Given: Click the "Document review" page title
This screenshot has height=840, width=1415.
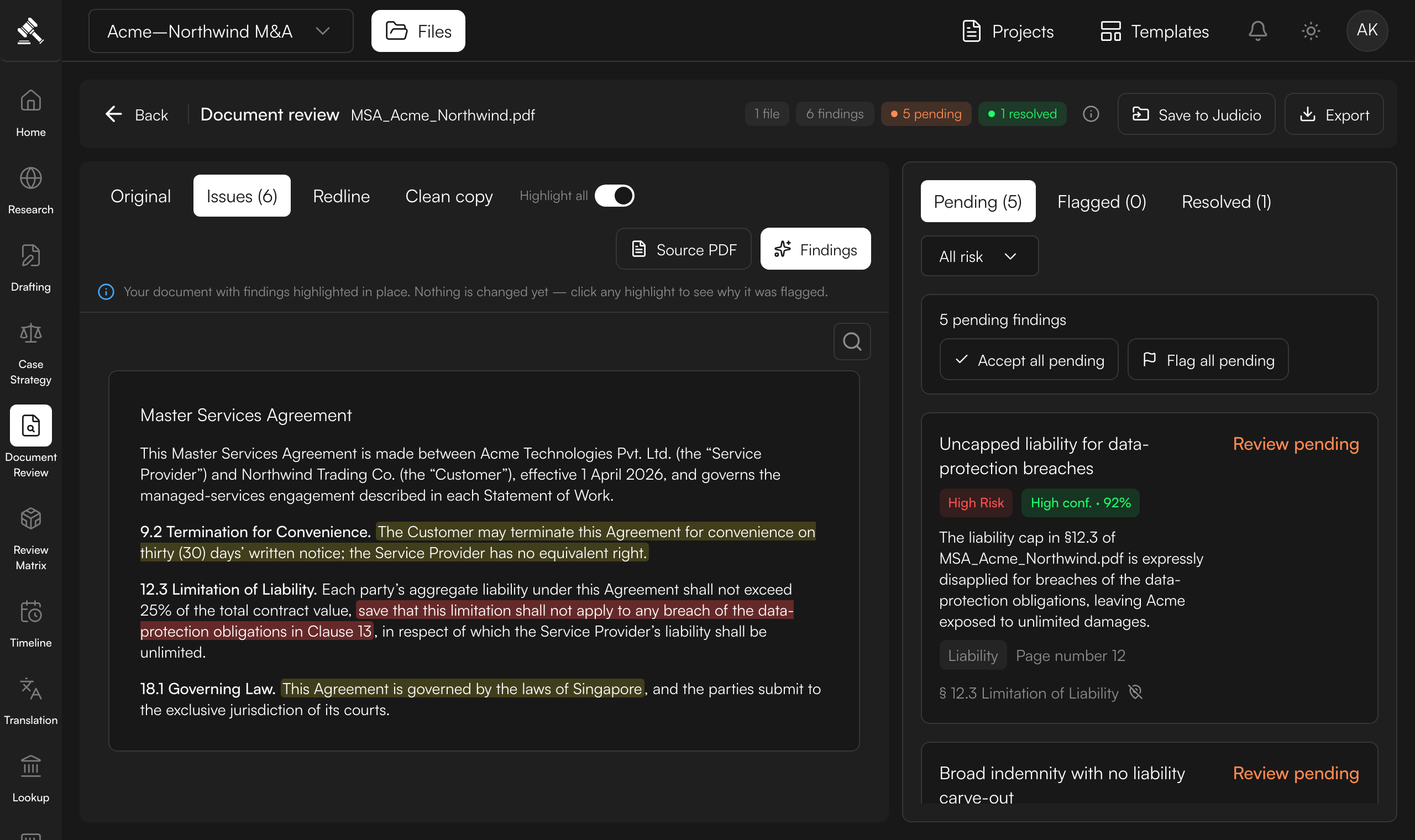Looking at the screenshot, I should coord(270,114).
